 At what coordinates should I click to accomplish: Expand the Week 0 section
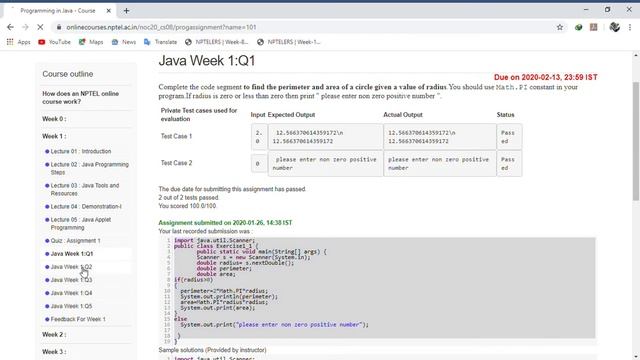tap(54, 119)
